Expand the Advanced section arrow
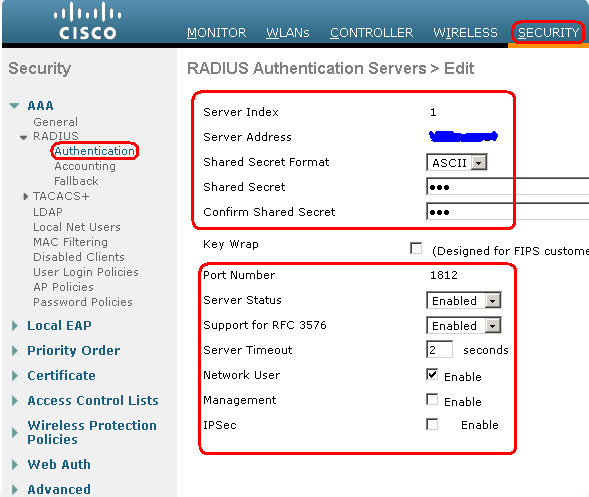The height and width of the screenshot is (497, 589). (x=15, y=489)
